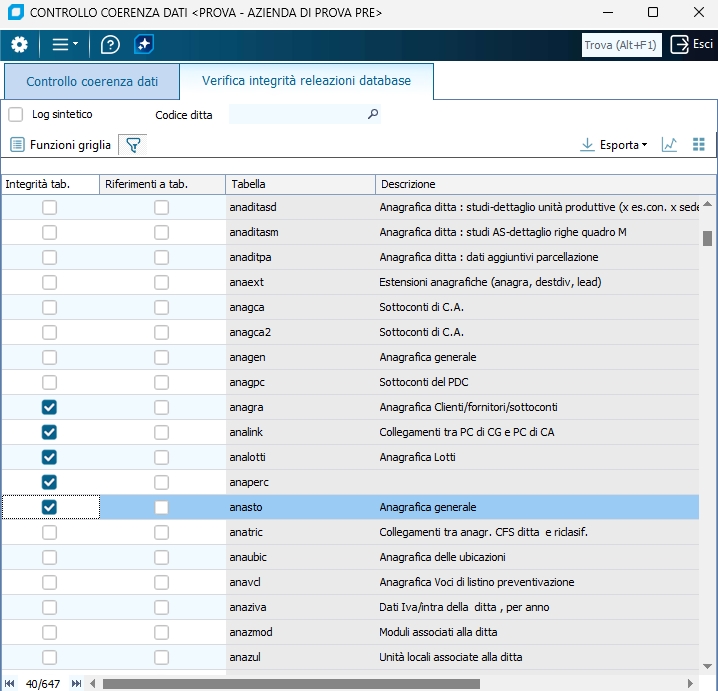Click 'Anagrafica Lotti' description cell
Screen dimensions: 718x691
click(x=537, y=457)
